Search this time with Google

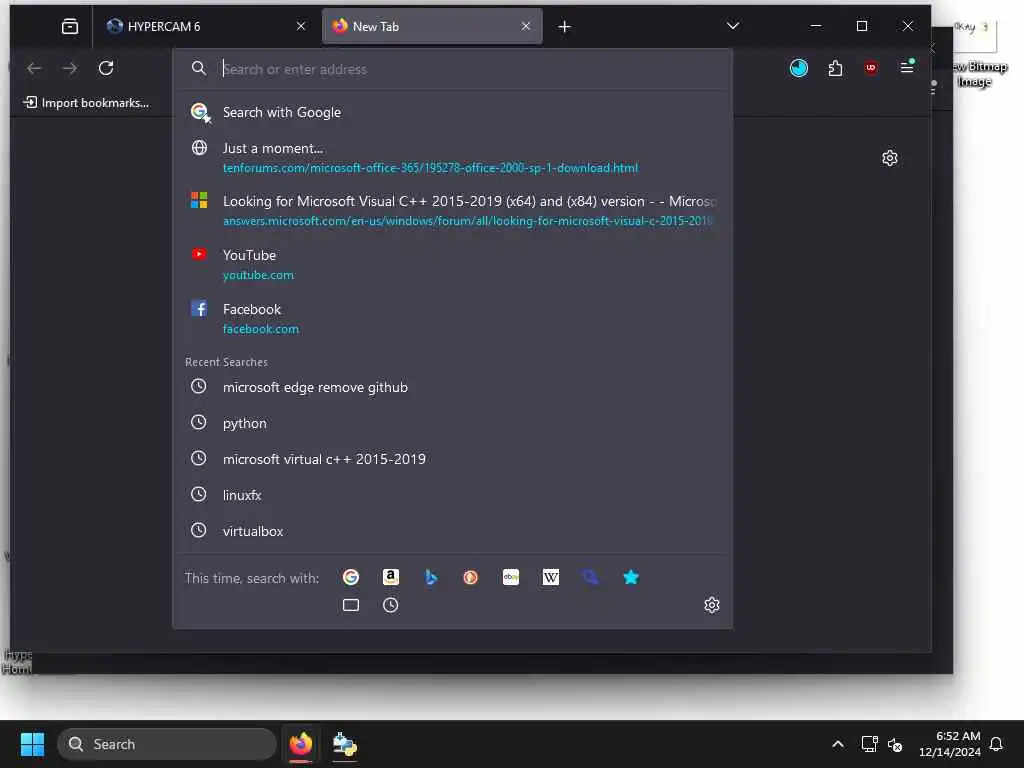[x=351, y=577]
